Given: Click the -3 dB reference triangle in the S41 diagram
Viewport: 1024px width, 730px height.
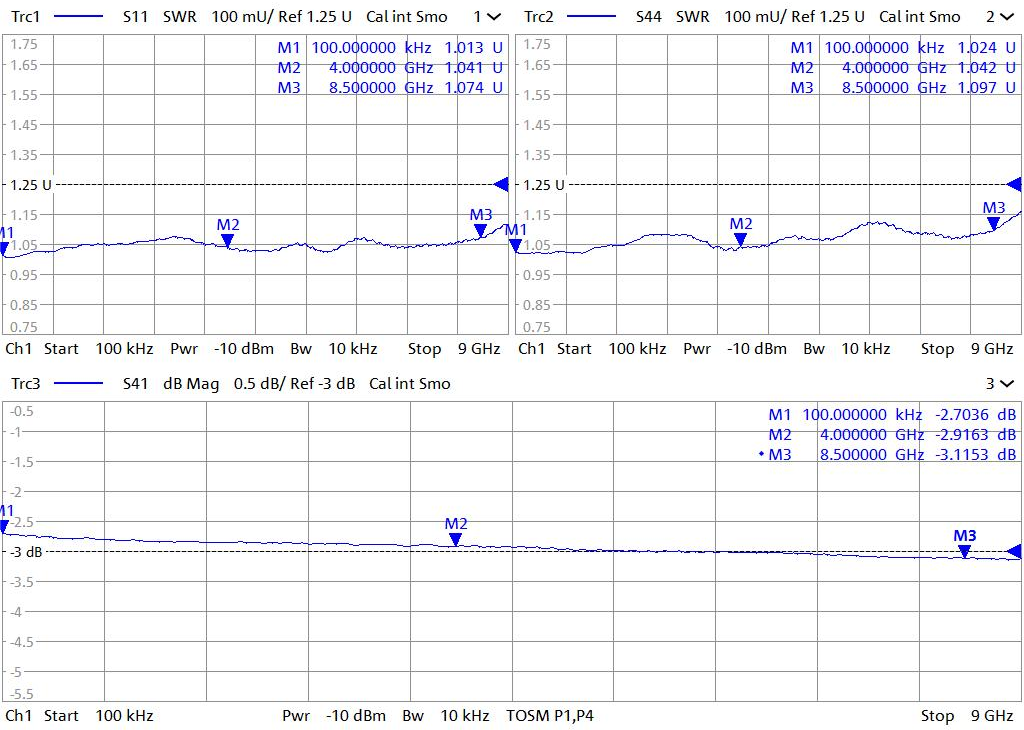Looking at the screenshot, I should 1014,551.
